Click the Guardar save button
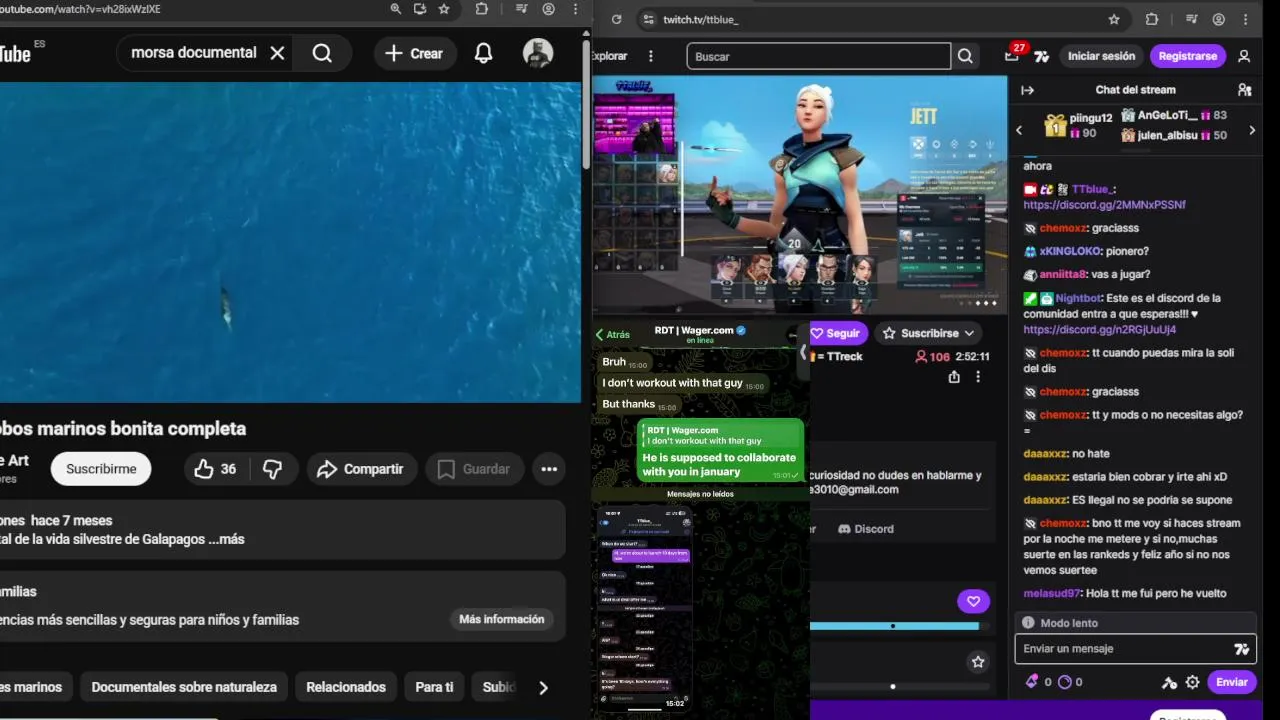Viewport: 1280px width, 720px height. [x=474, y=469]
